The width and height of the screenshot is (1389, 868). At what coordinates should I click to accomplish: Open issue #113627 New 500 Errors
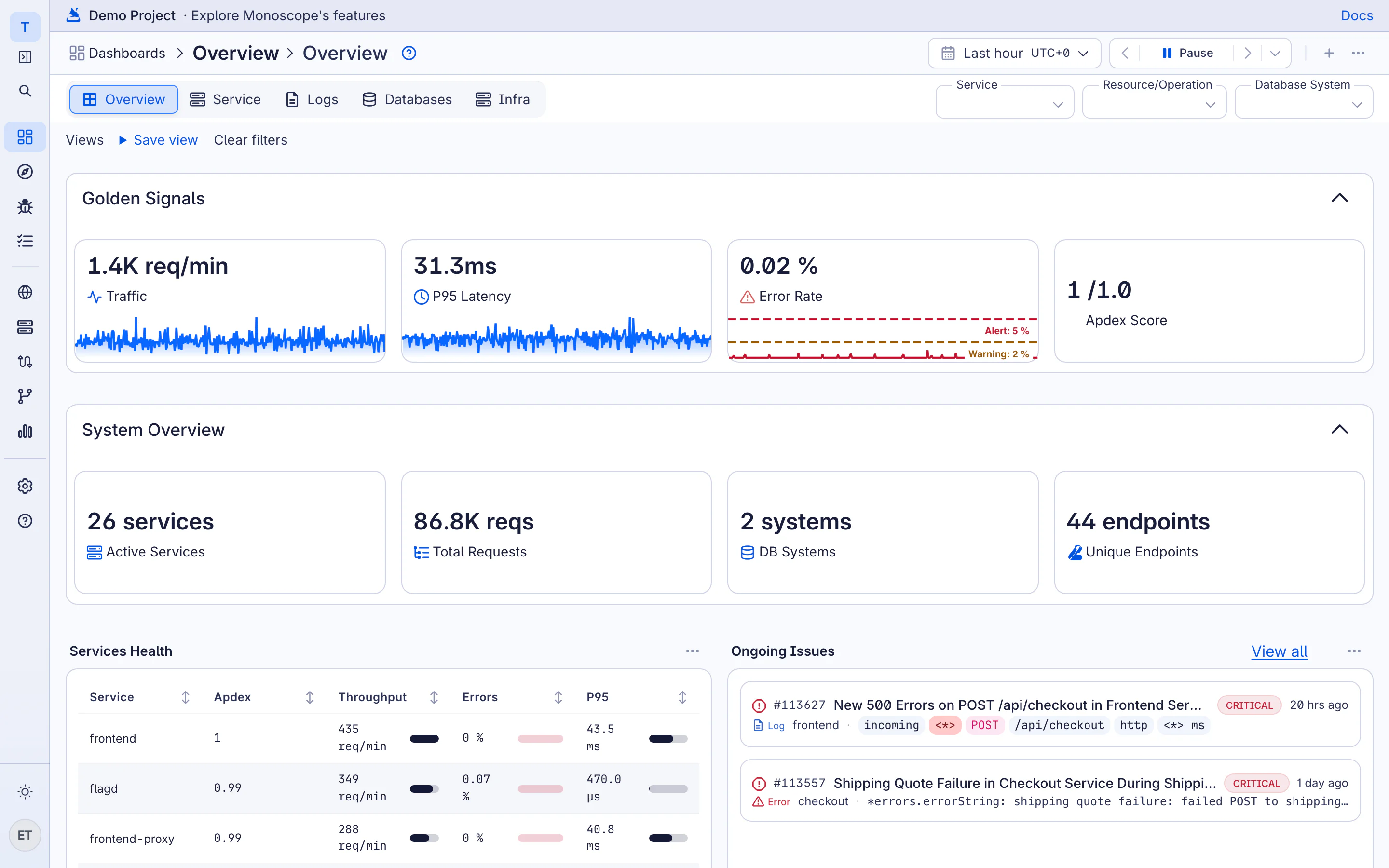[x=1050, y=714]
